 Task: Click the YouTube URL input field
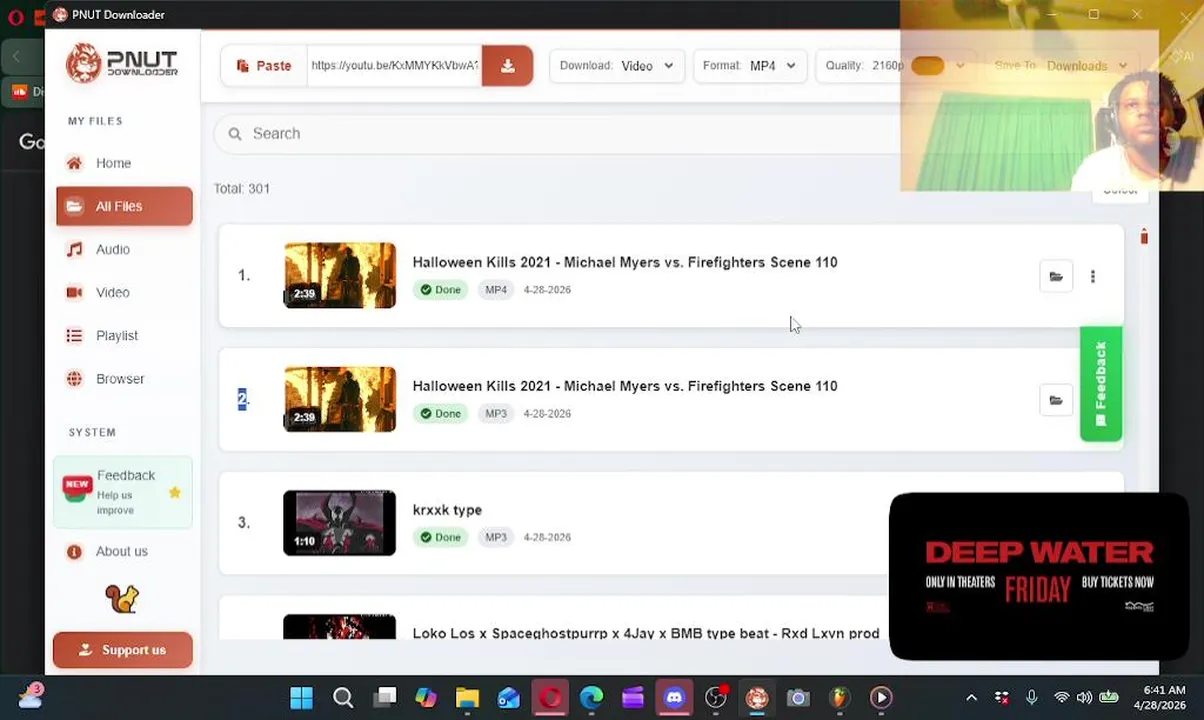tap(394, 66)
